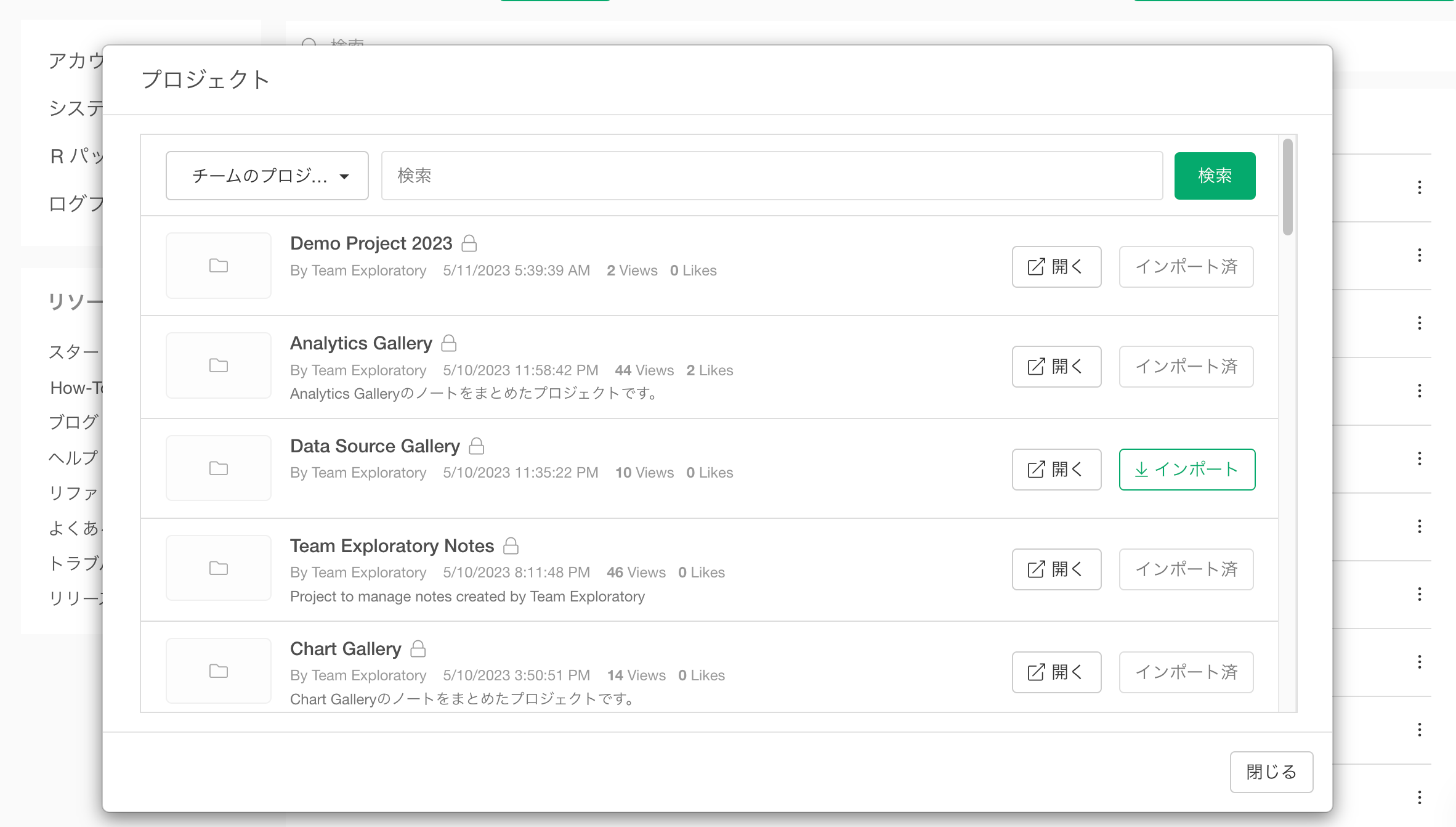
Task: Click the folder thumbnail for Demo Project 2023
Action: [x=219, y=266]
